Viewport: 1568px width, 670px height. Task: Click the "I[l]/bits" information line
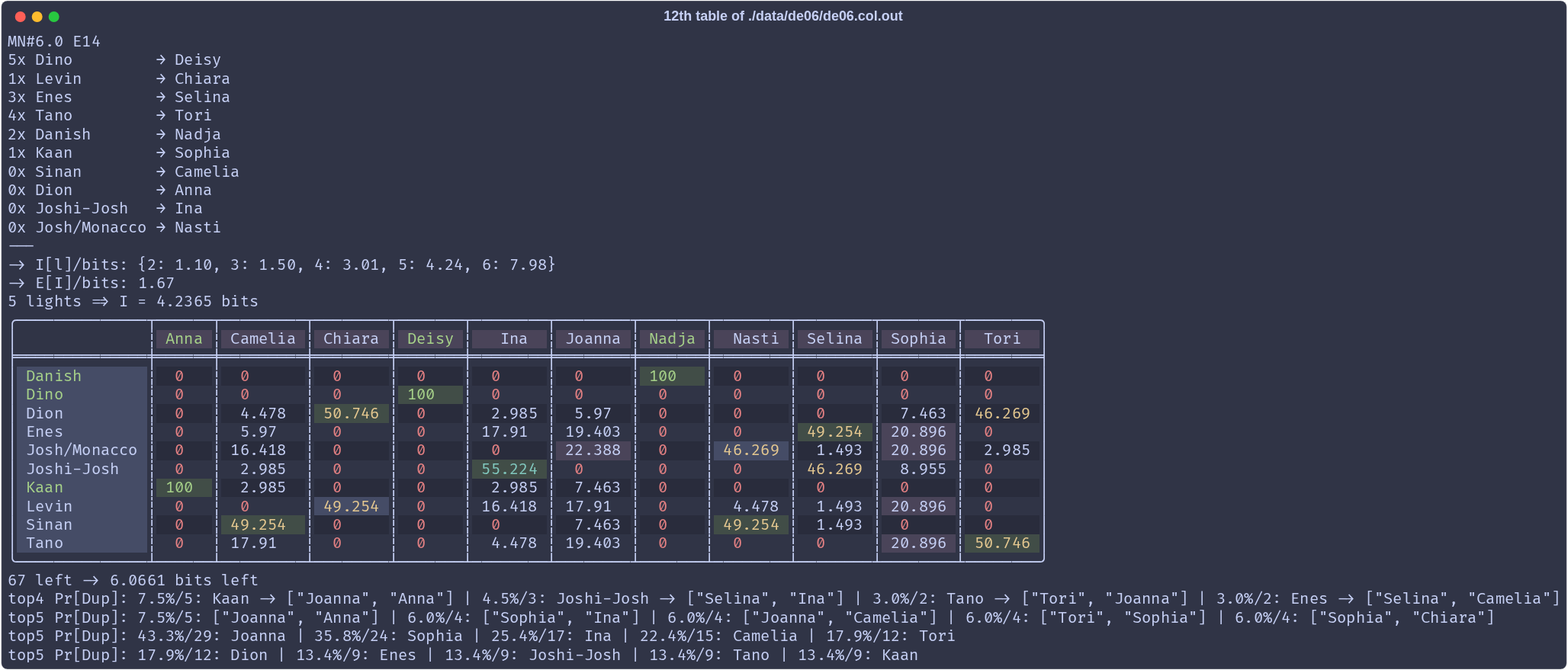tap(282, 265)
